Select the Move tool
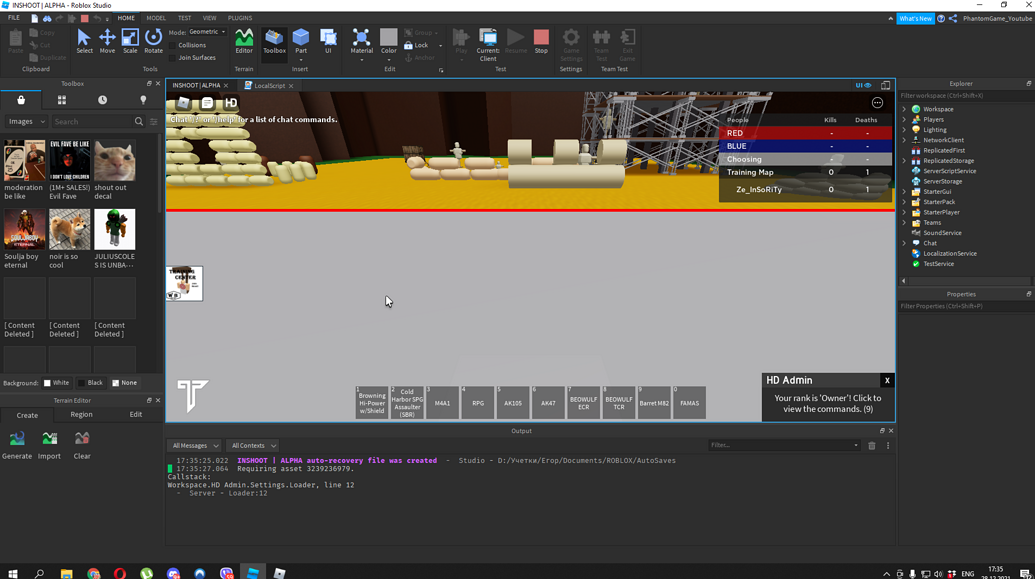The image size is (1035, 579). click(107, 42)
